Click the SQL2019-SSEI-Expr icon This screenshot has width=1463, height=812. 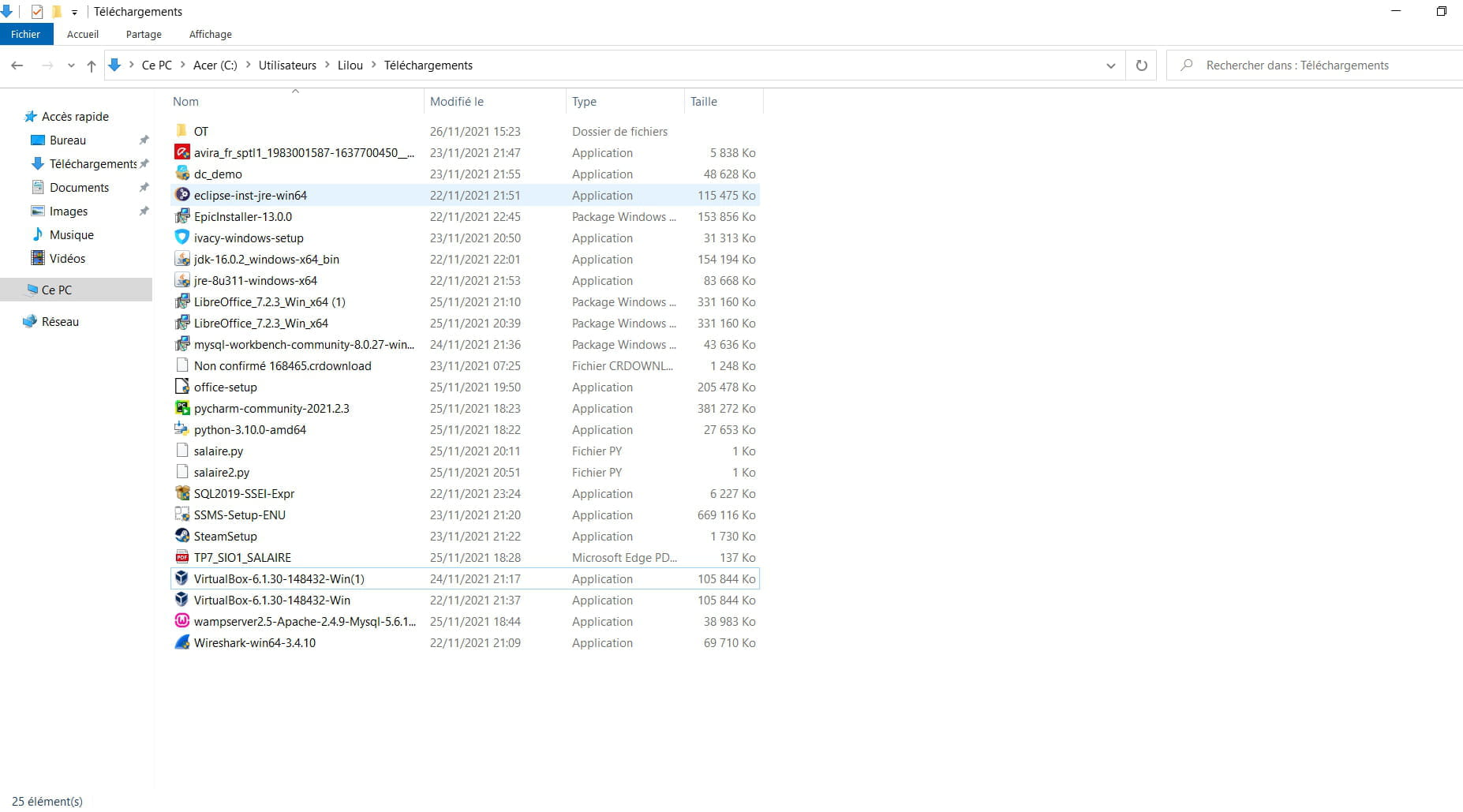coord(182,493)
